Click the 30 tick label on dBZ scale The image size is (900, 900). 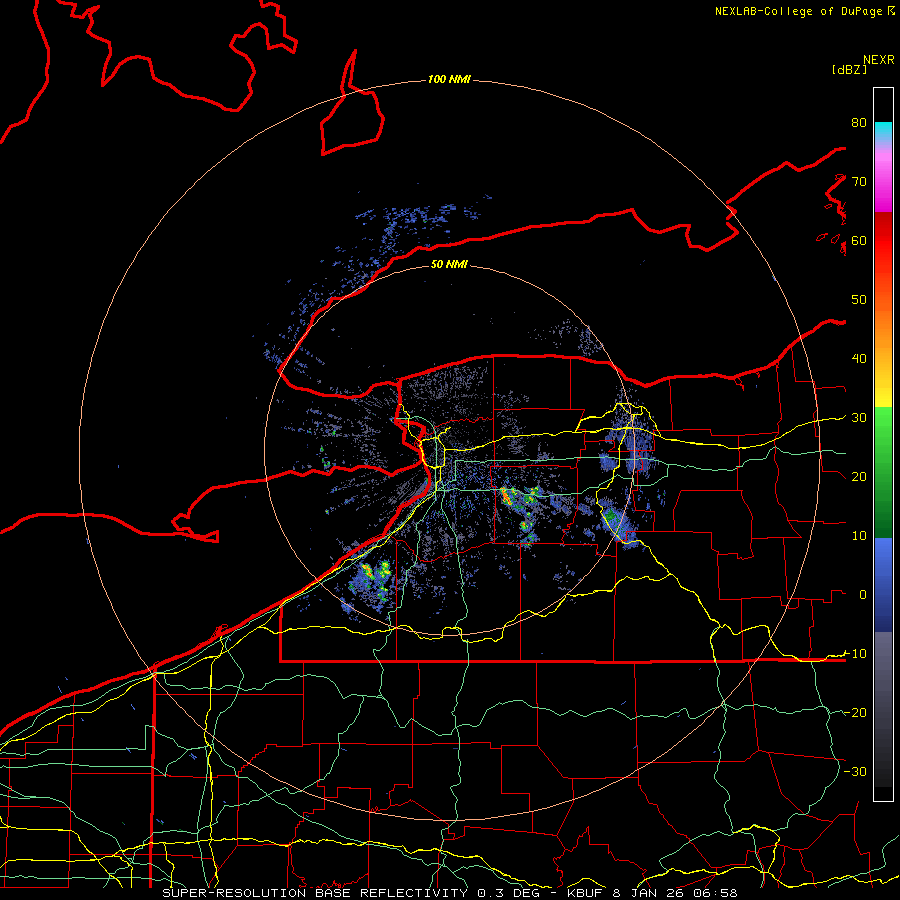pyautogui.click(x=859, y=418)
